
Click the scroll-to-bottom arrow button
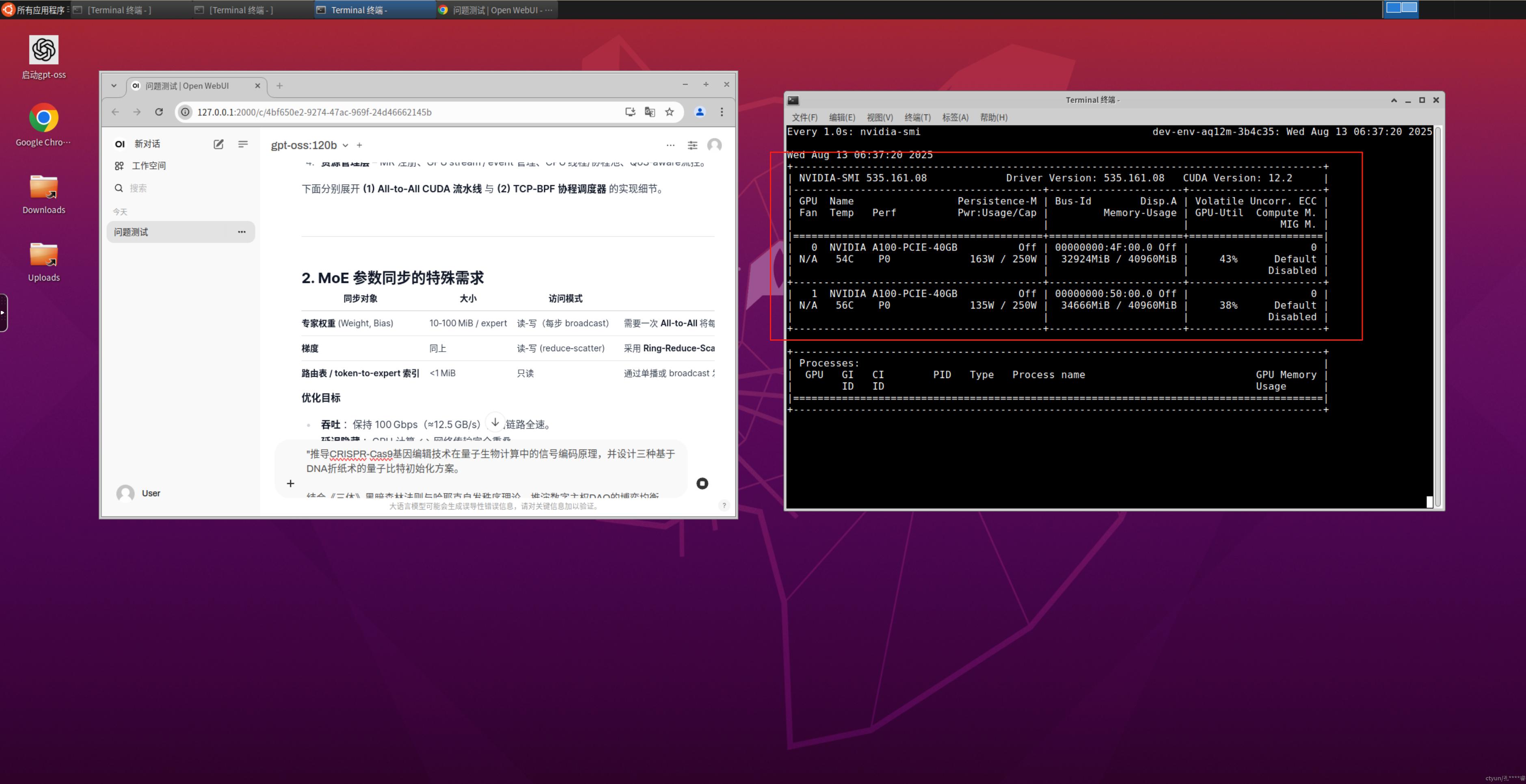[x=495, y=422]
